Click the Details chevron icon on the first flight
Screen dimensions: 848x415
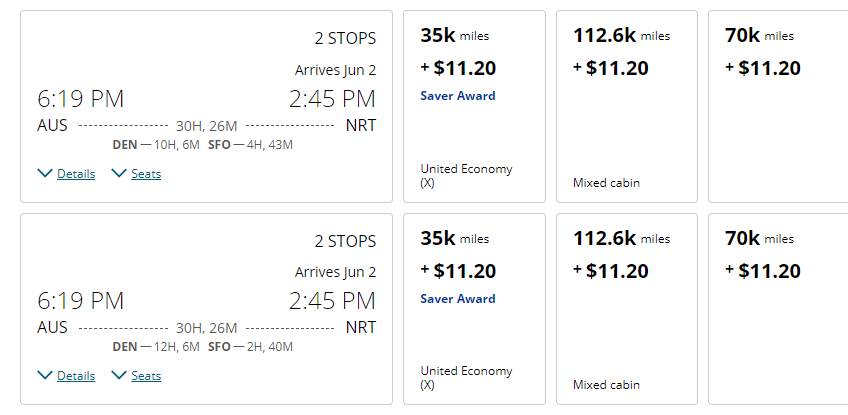(44, 174)
